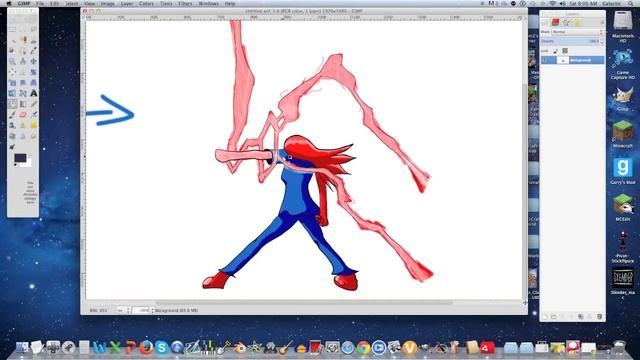Screen dimensions: 640x360
Task: Select the Fuzzy Select wand tool
Action: (x=13, y=40)
